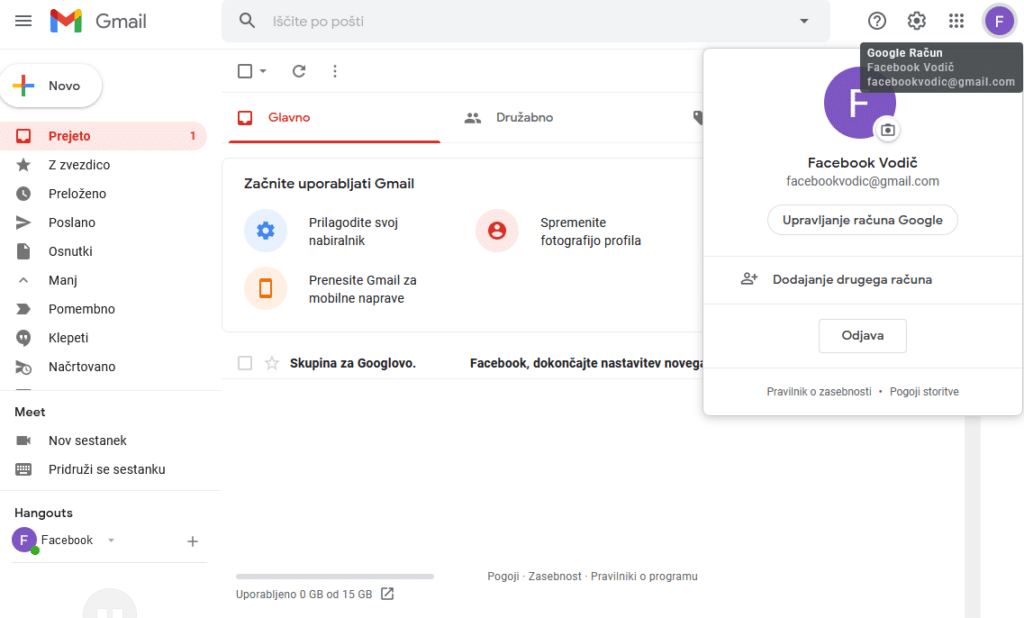Viewport: 1024px width, 618px height.
Task: Open the Help question mark icon
Action: [876, 21]
